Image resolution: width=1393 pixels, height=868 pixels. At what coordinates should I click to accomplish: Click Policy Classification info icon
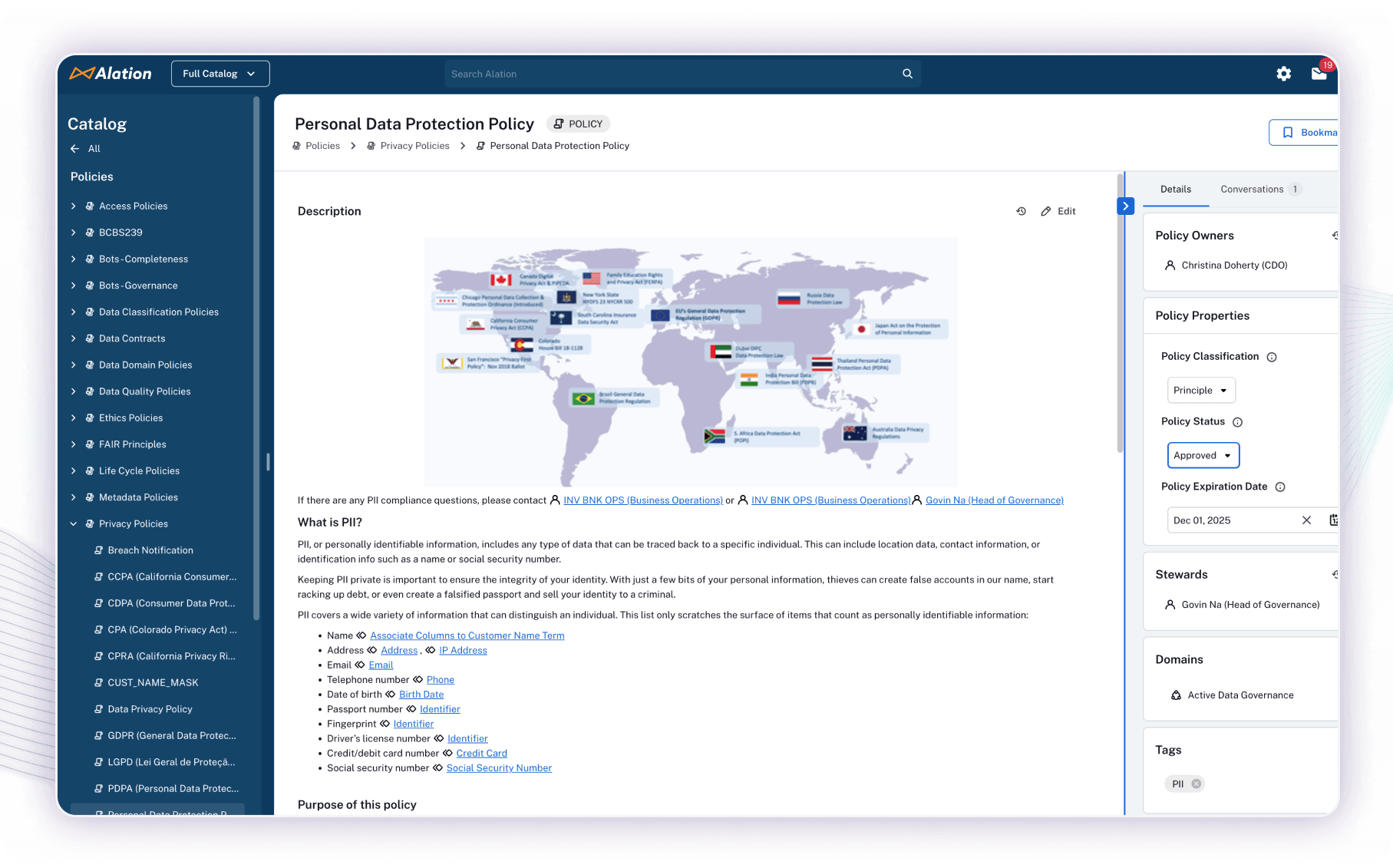1272,357
